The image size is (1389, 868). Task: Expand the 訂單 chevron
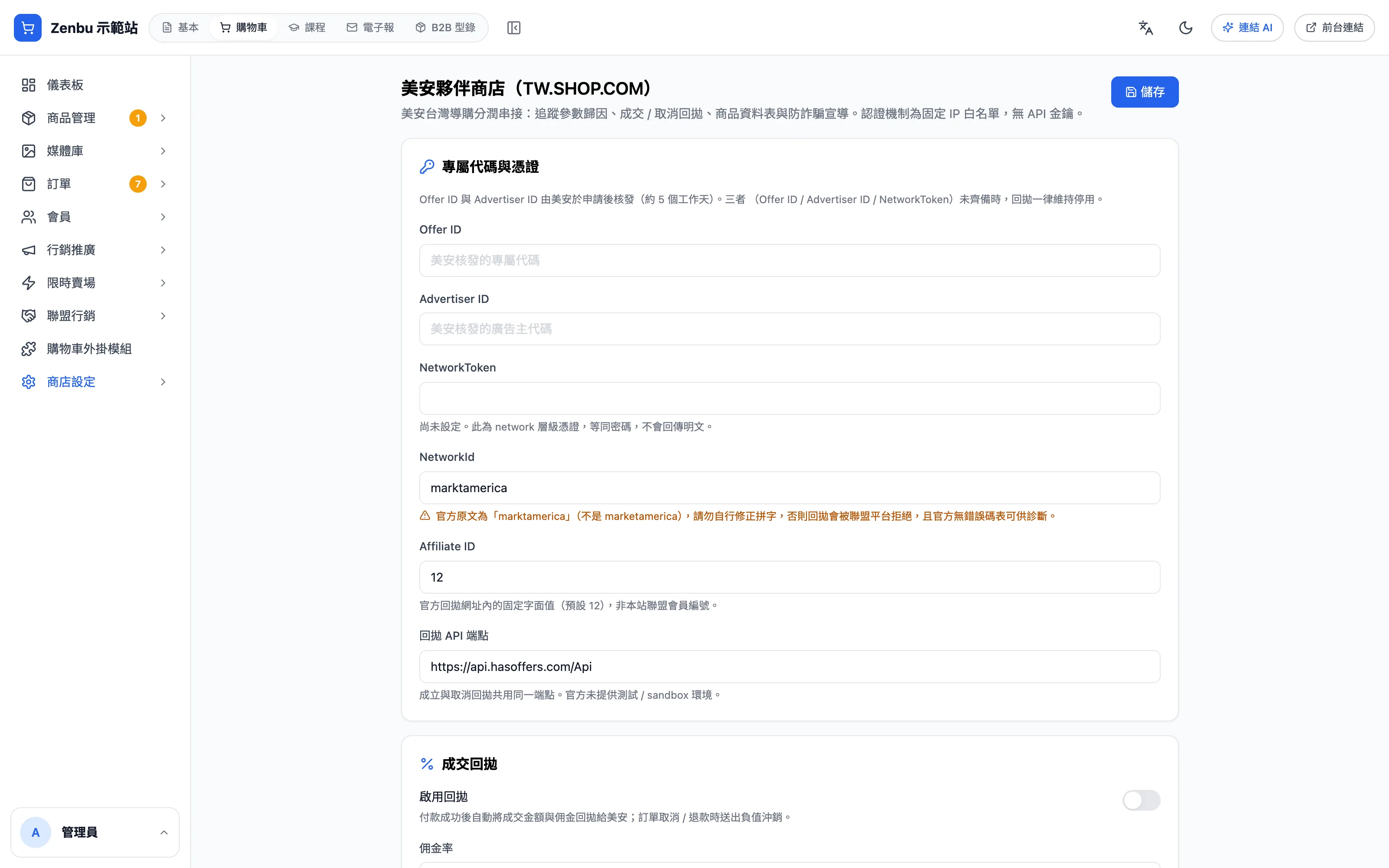click(x=163, y=184)
